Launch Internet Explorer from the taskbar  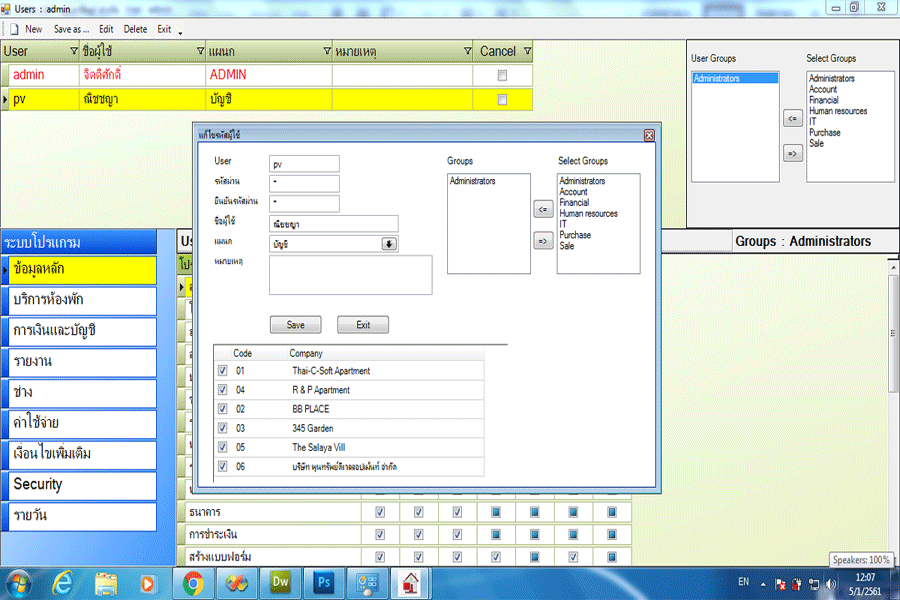[62, 582]
